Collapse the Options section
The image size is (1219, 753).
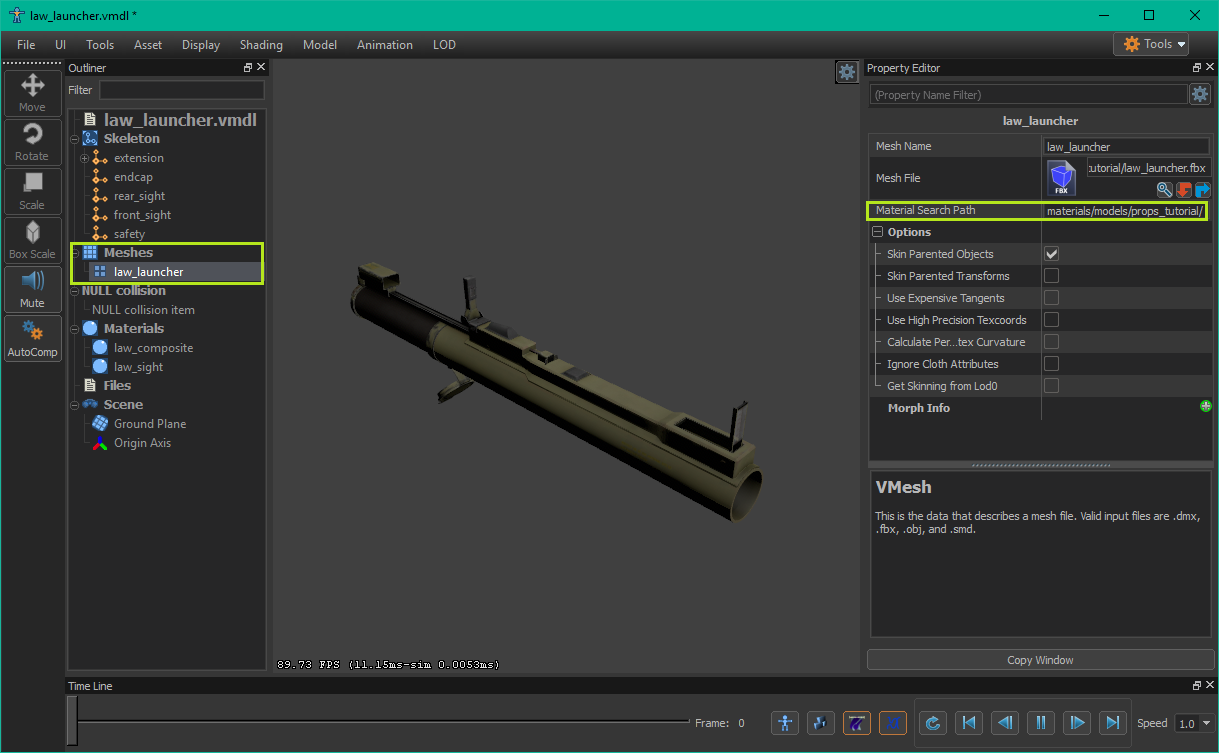[x=878, y=232]
